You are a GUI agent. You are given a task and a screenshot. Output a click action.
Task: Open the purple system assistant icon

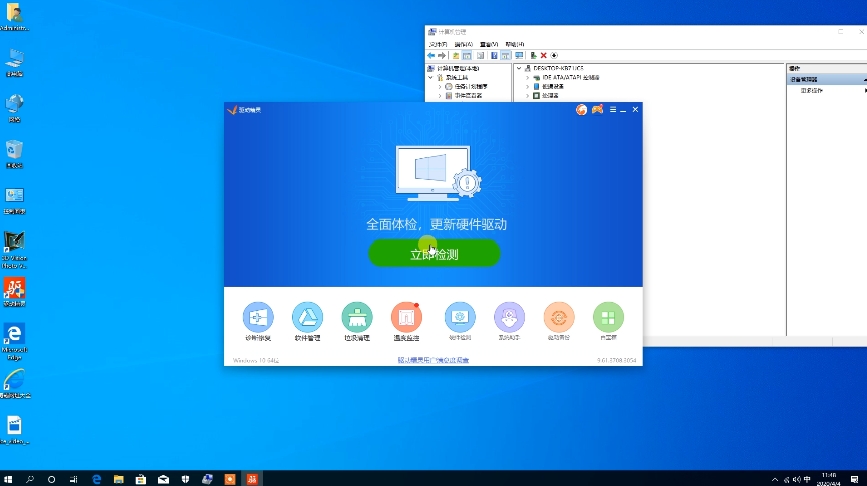tap(509, 317)
